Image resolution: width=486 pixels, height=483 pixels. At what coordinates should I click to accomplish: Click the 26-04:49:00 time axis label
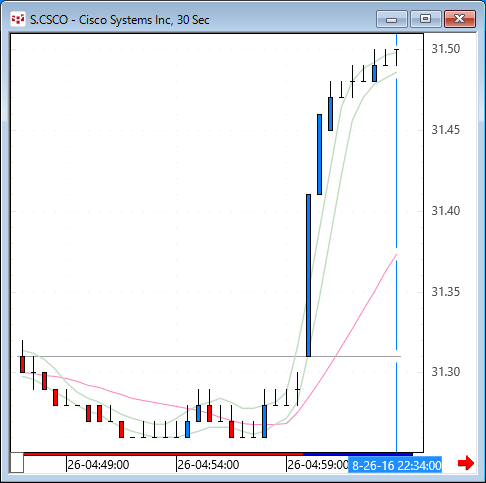click(98, 465)
